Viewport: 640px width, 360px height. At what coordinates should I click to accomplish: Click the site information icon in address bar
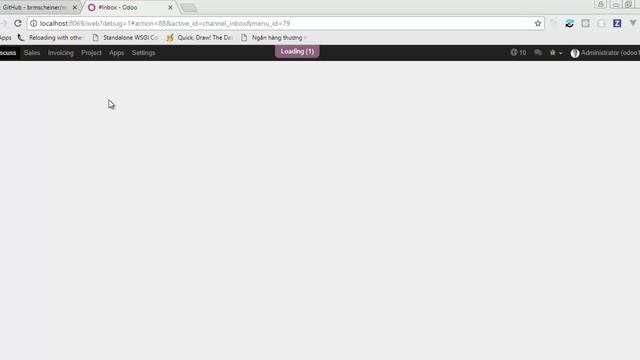pos(33,23)
